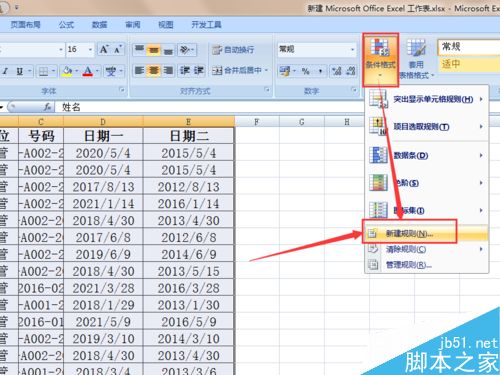
Task: Open the font name dropdown arrow
Action: pos(61,50)
